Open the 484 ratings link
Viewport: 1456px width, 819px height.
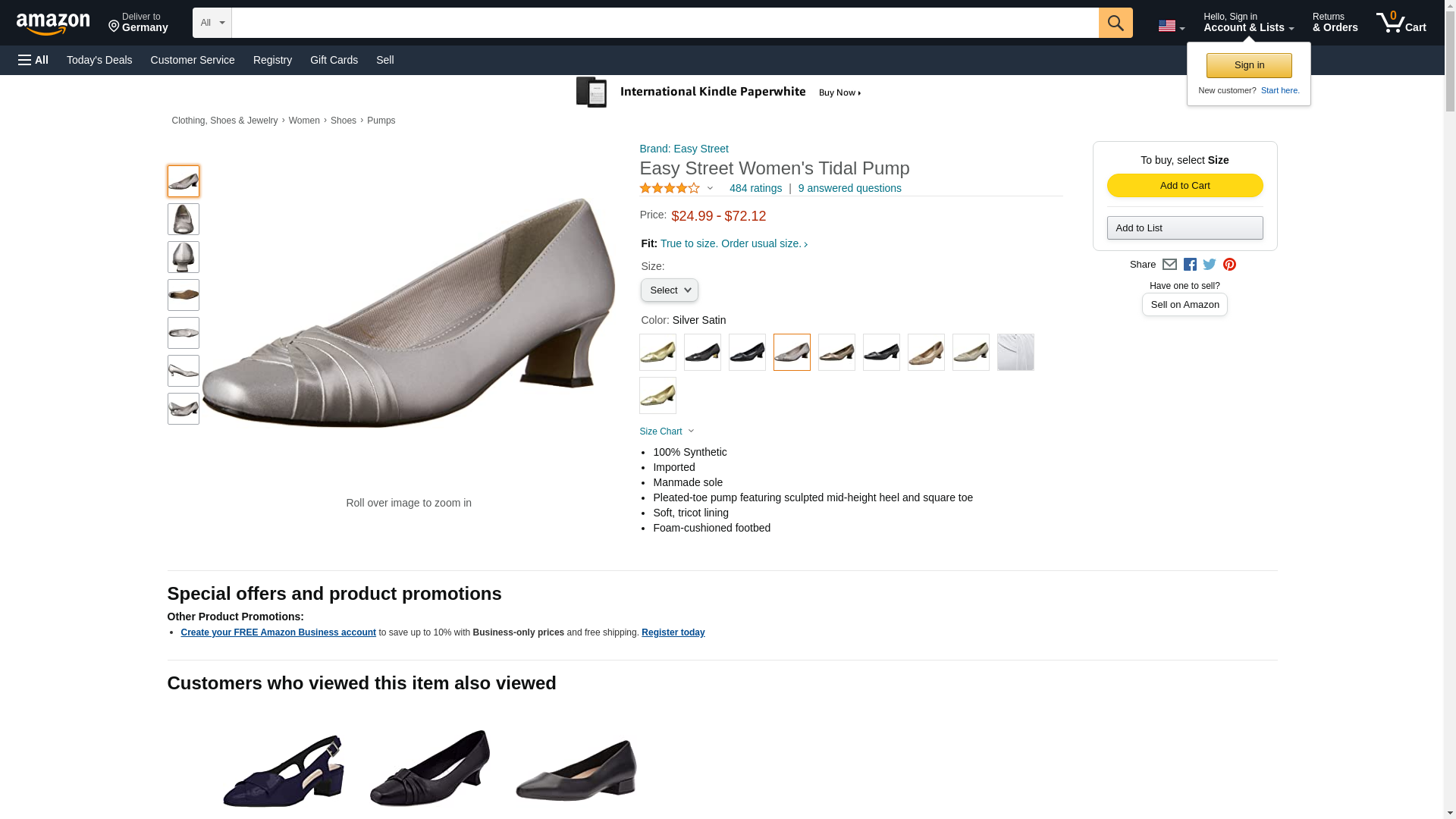coord(755,188)
